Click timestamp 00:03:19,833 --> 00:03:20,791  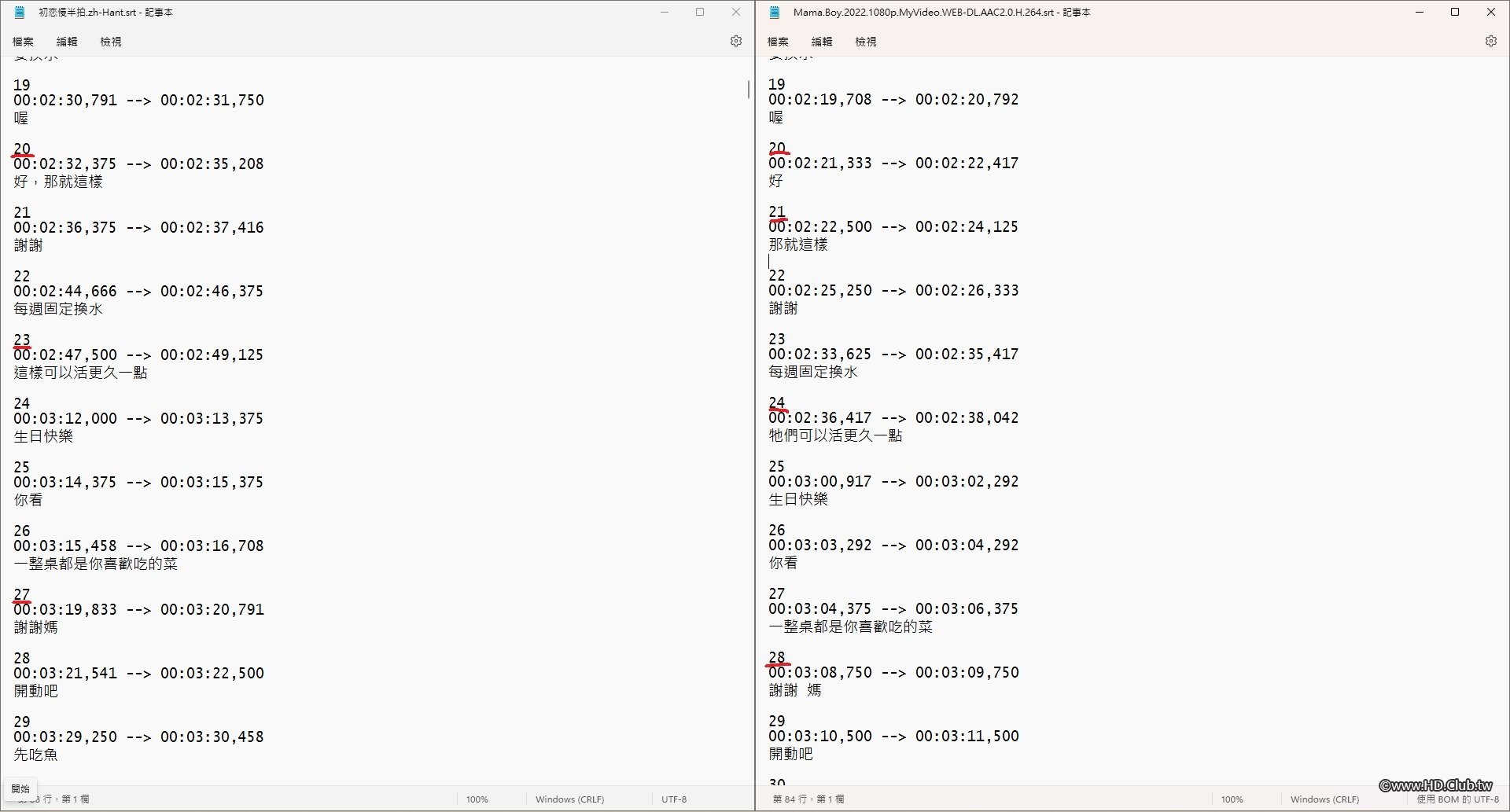coord(138,610)
